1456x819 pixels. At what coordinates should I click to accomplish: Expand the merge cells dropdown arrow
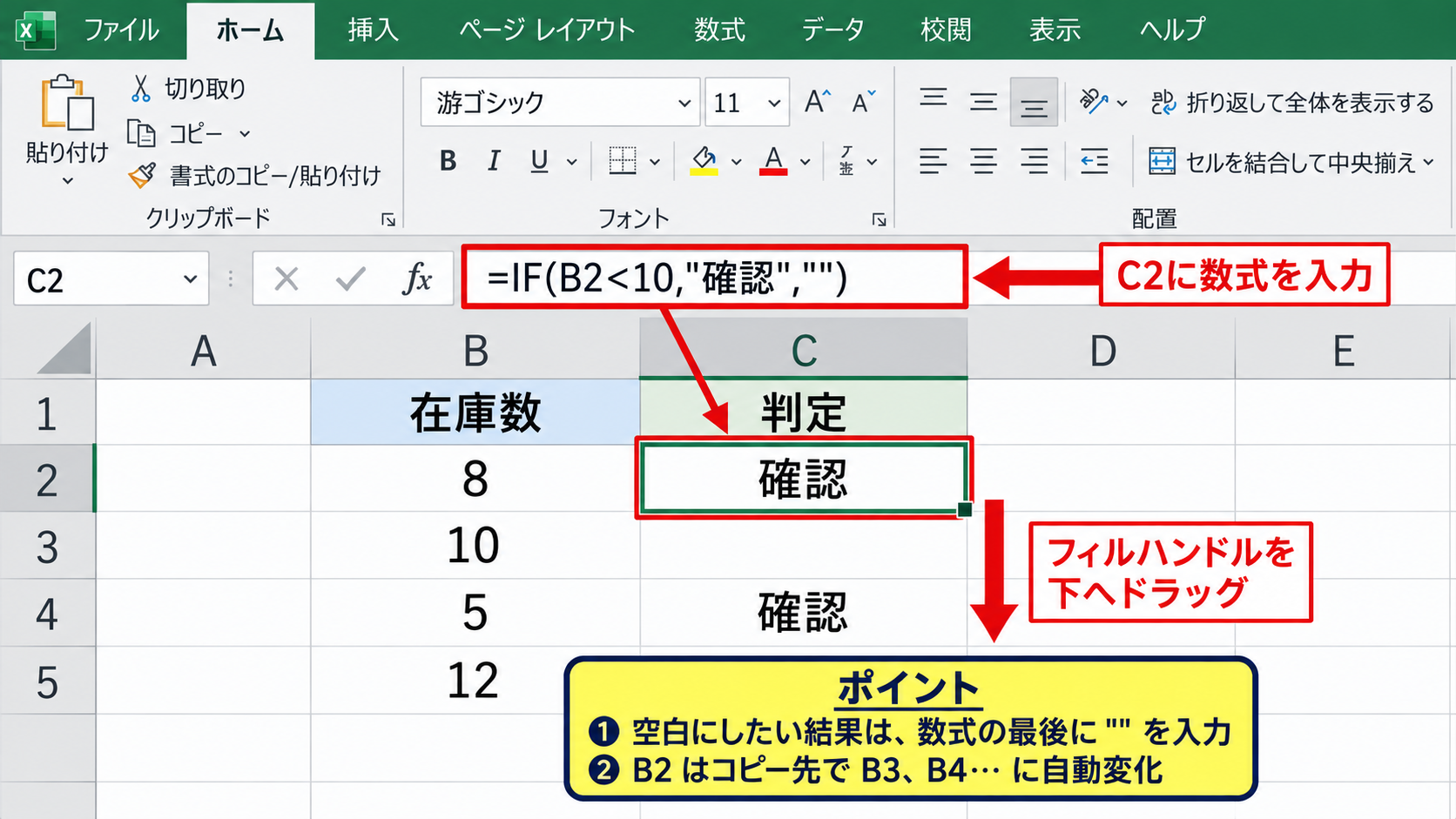click(x=1428, y=162)
